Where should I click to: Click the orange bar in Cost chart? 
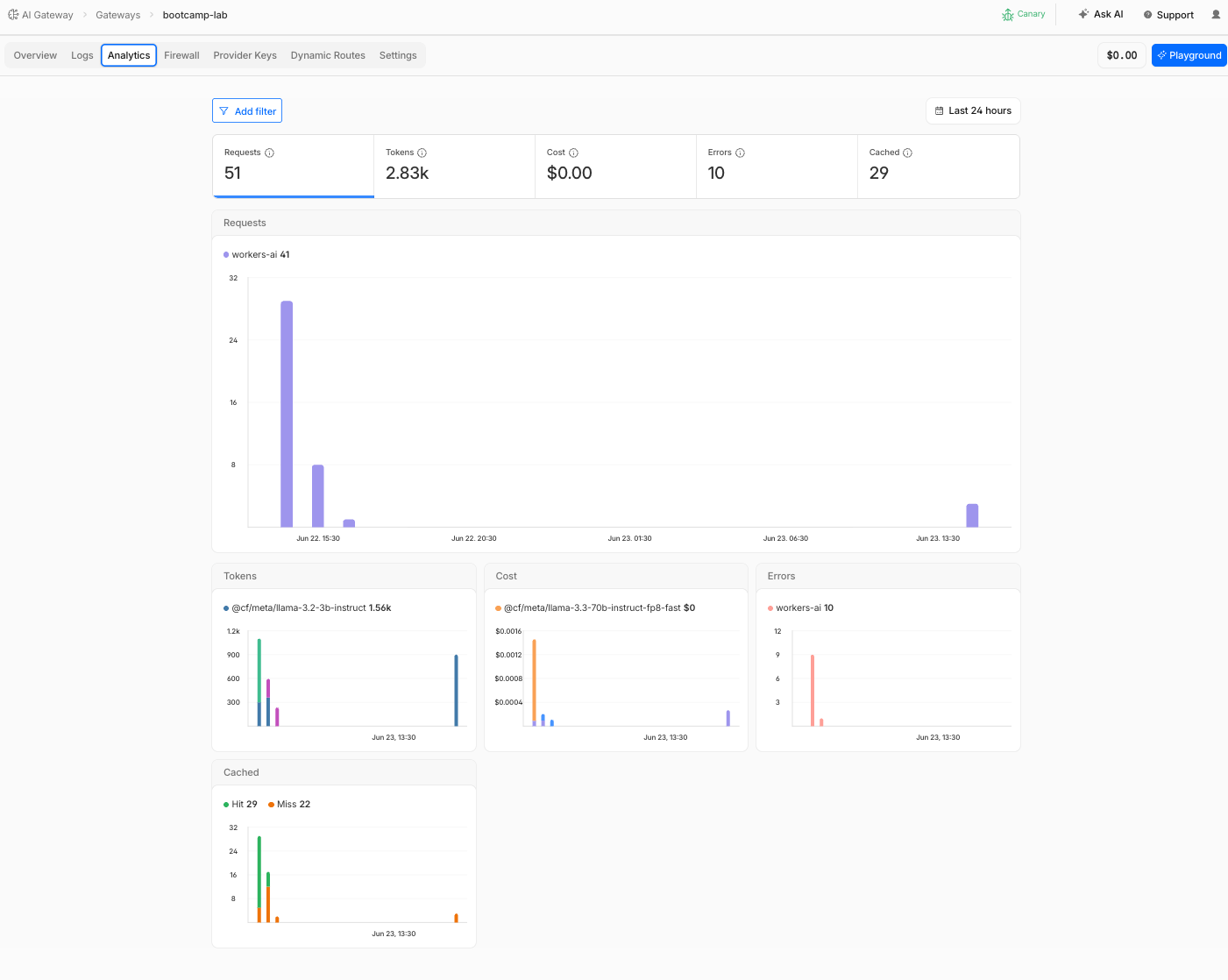click(534, 680)
